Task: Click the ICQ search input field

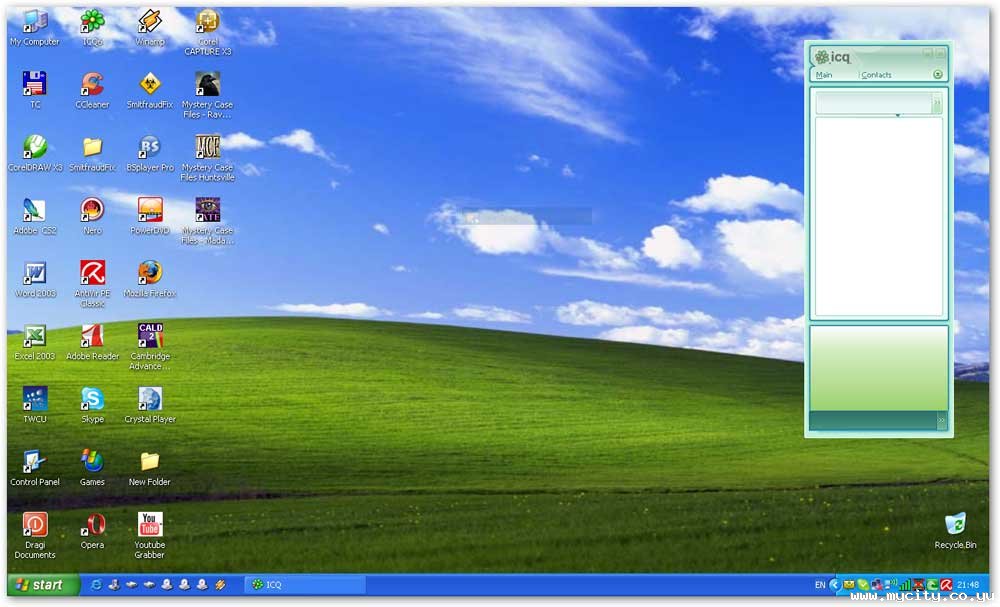Action: 874,103
